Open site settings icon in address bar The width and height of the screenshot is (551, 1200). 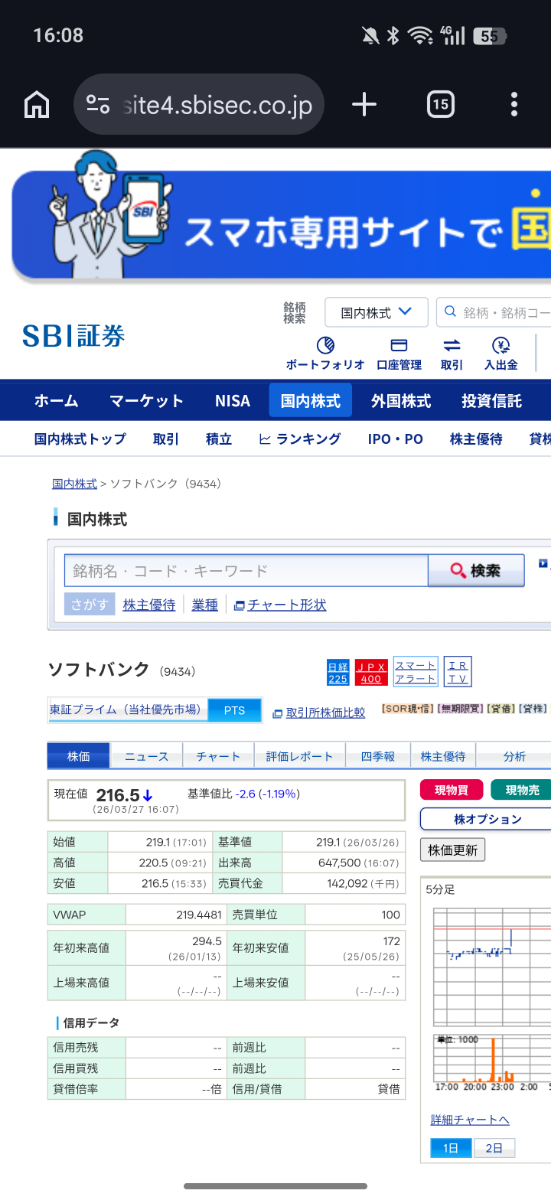(98, 104)
